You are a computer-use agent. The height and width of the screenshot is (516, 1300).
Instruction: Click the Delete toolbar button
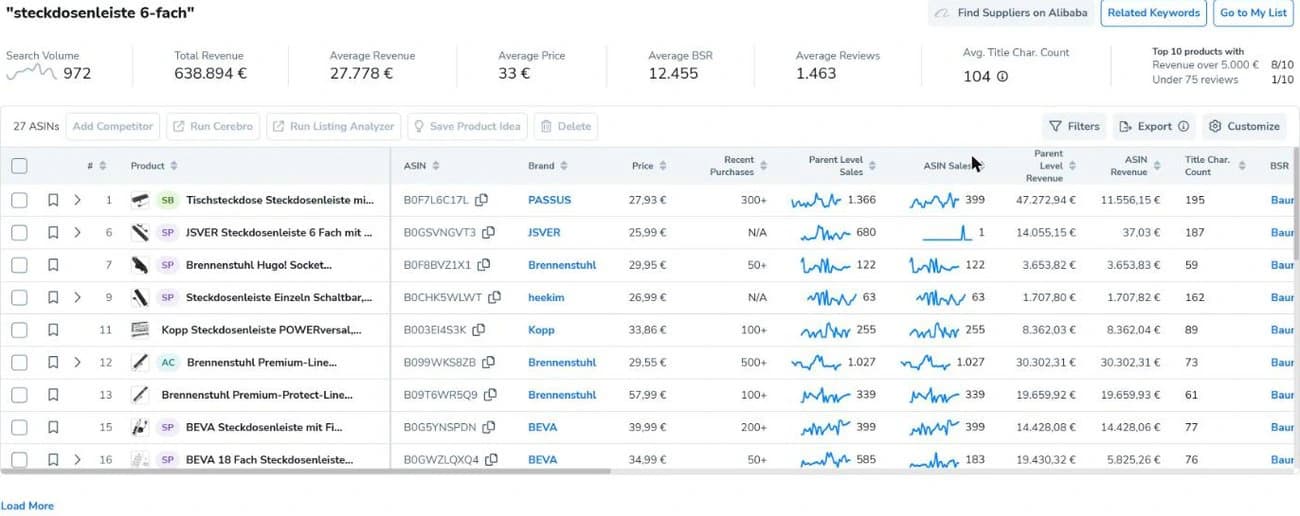(566, 127)
